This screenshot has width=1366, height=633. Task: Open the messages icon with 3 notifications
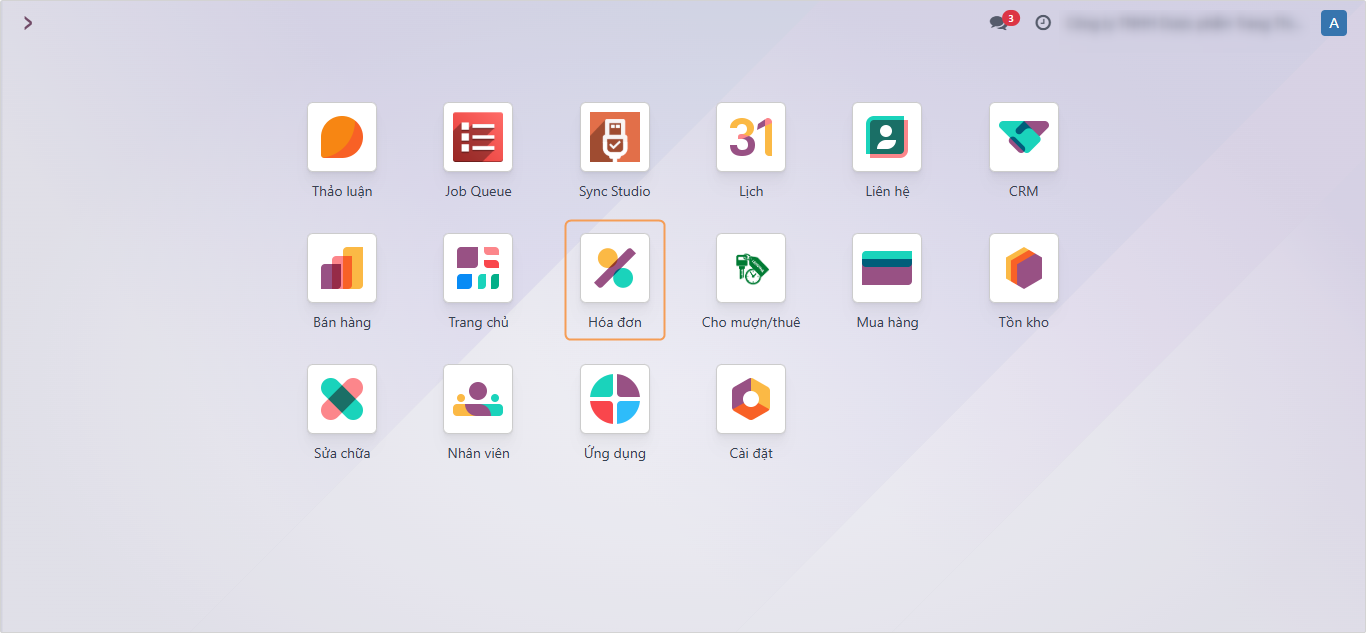point(999,23)
